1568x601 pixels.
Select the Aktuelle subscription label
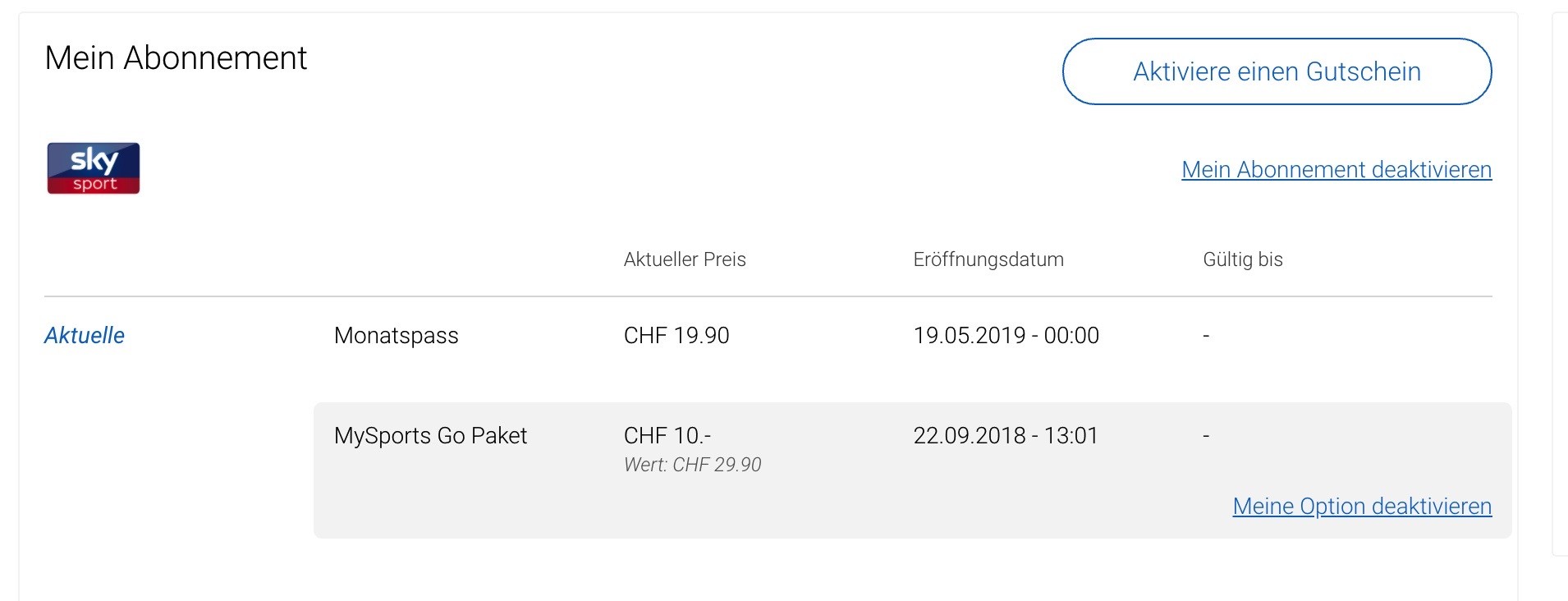click(85, 335)
